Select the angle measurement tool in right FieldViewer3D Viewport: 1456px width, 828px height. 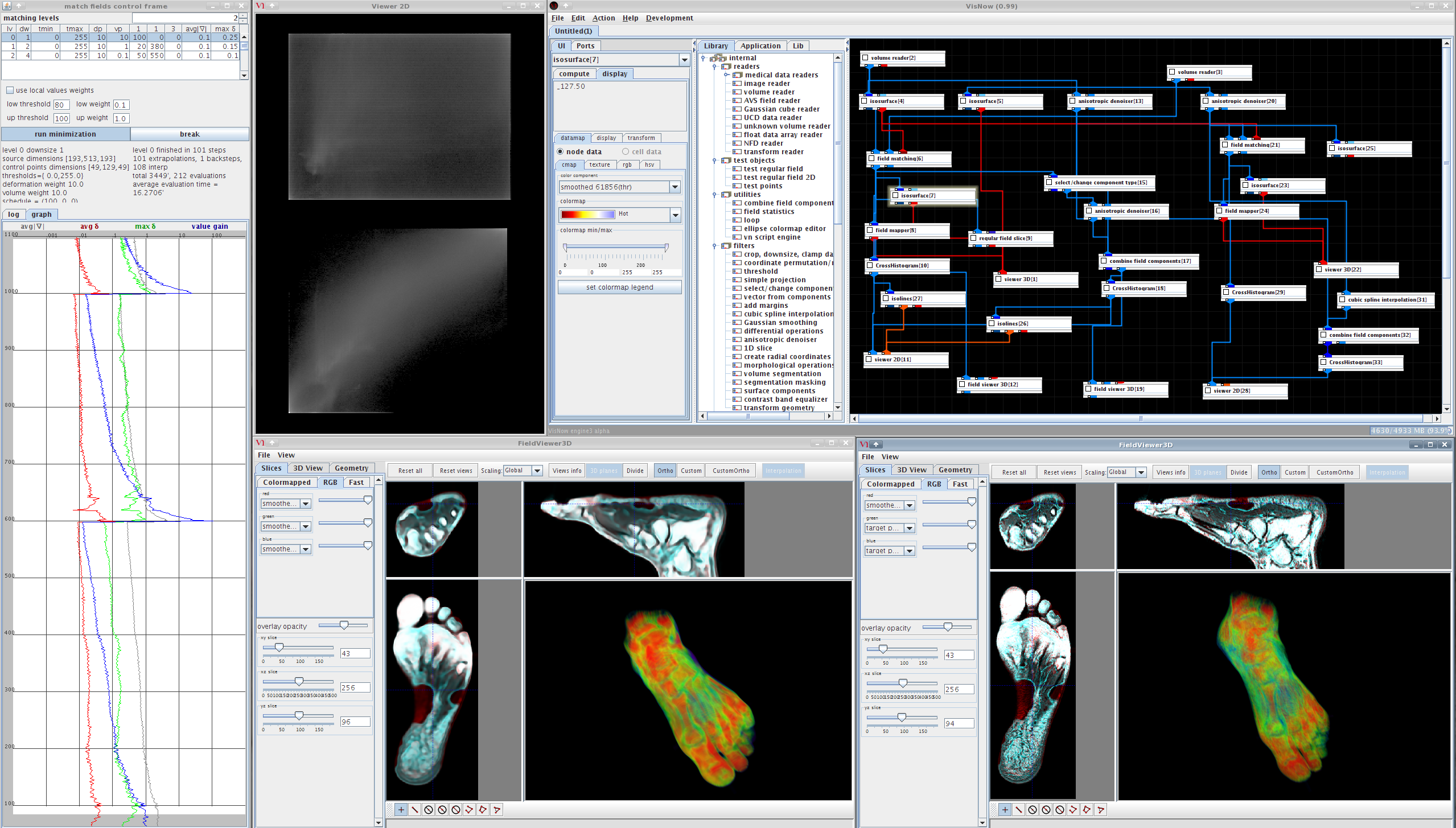click(1100, 810)
